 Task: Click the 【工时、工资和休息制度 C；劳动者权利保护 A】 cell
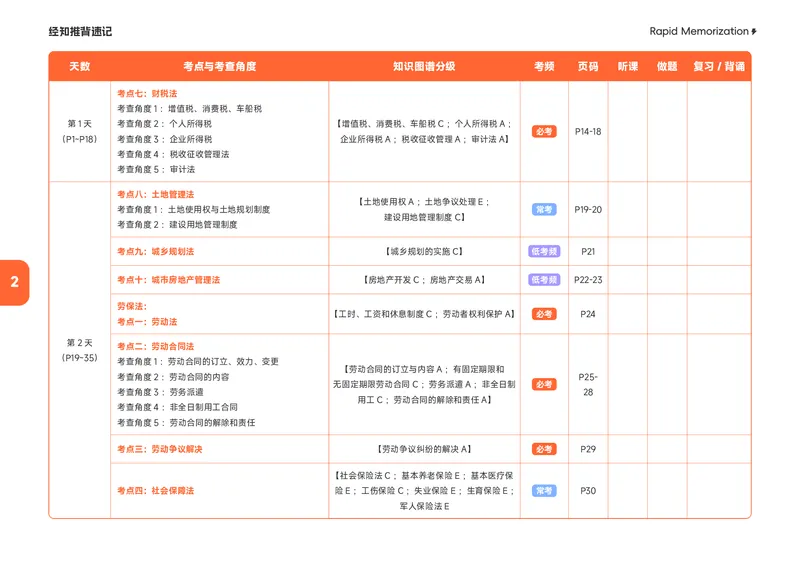[x=424, y=314]
